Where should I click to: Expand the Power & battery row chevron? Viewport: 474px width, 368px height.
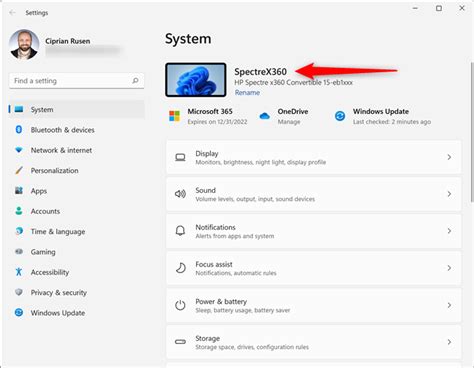(449, 305)
